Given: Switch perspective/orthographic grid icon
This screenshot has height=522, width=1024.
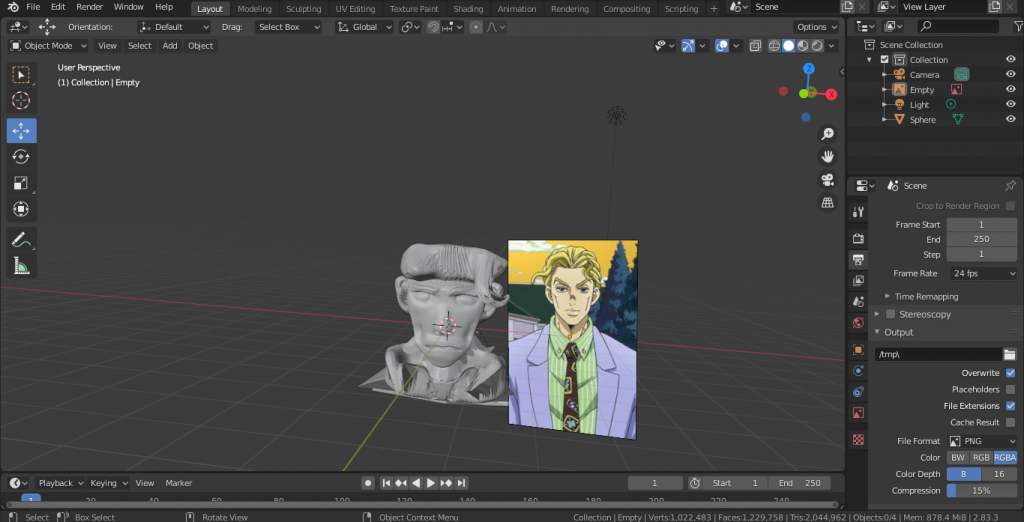Looking at the screenshot, I should [827, 203].
